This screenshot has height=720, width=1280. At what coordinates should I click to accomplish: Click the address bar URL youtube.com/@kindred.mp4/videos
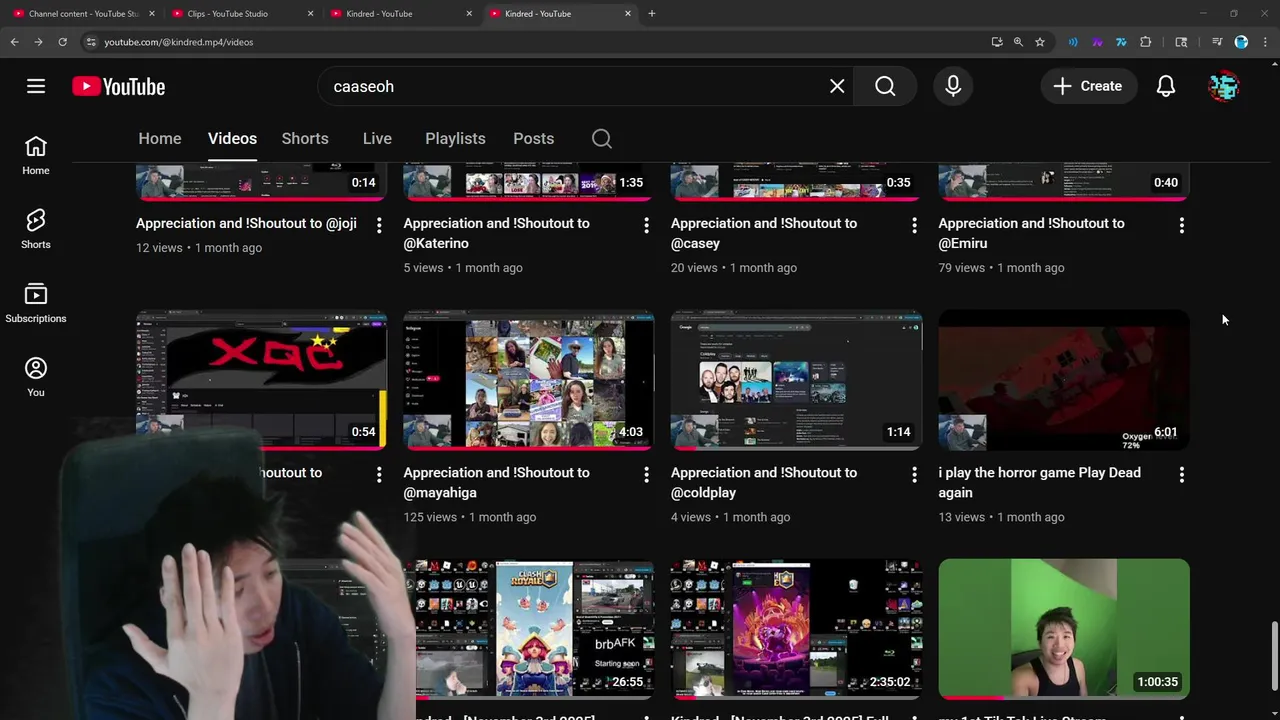(178, 42)
